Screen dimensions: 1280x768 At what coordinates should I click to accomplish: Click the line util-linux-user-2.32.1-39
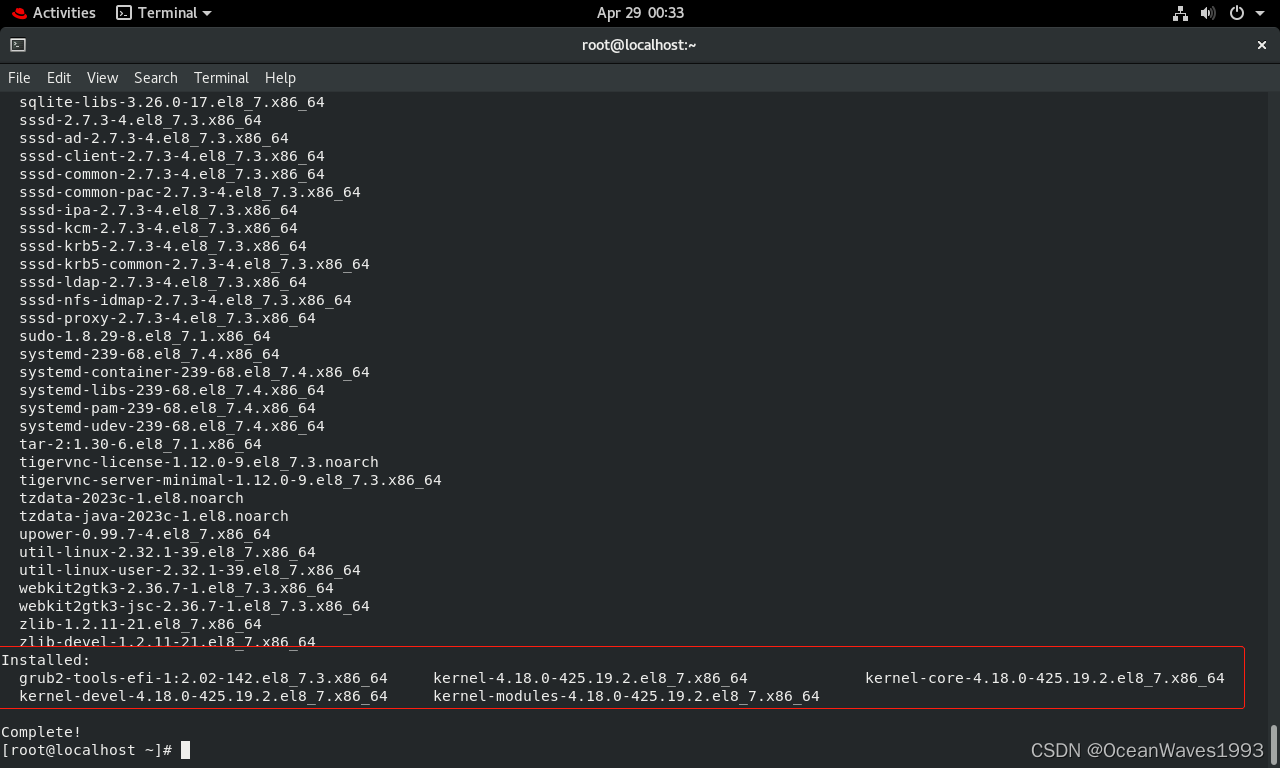pos(190,570)
